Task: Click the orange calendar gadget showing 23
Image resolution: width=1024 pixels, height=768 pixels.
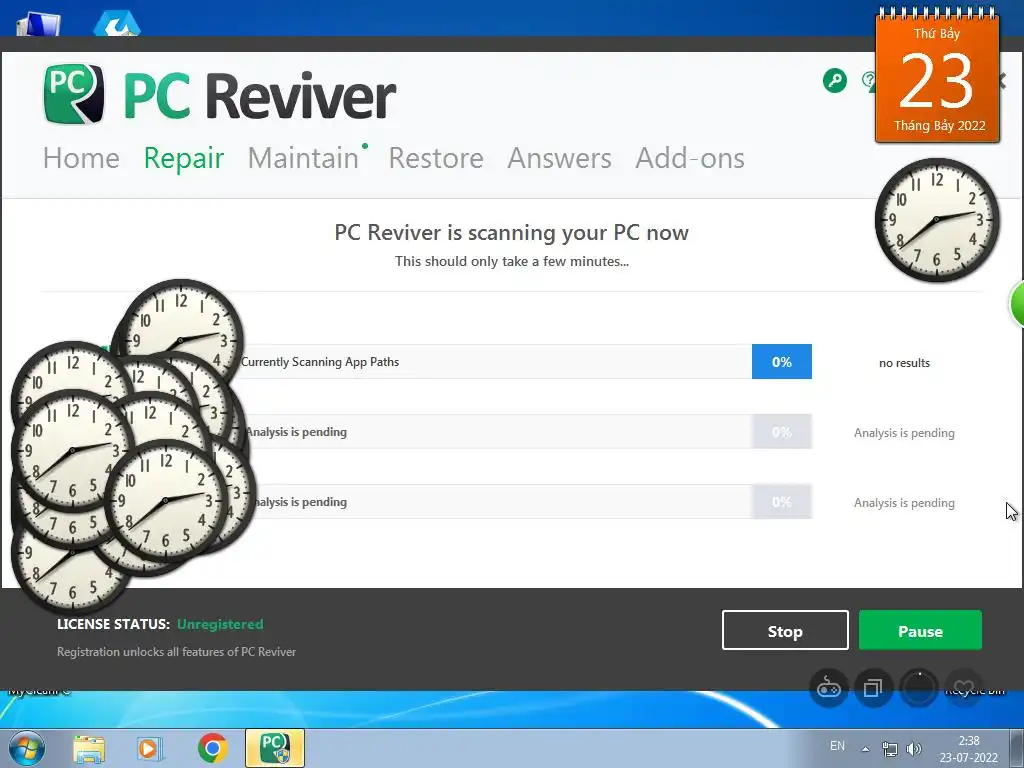Action: [x=937, y=77]
